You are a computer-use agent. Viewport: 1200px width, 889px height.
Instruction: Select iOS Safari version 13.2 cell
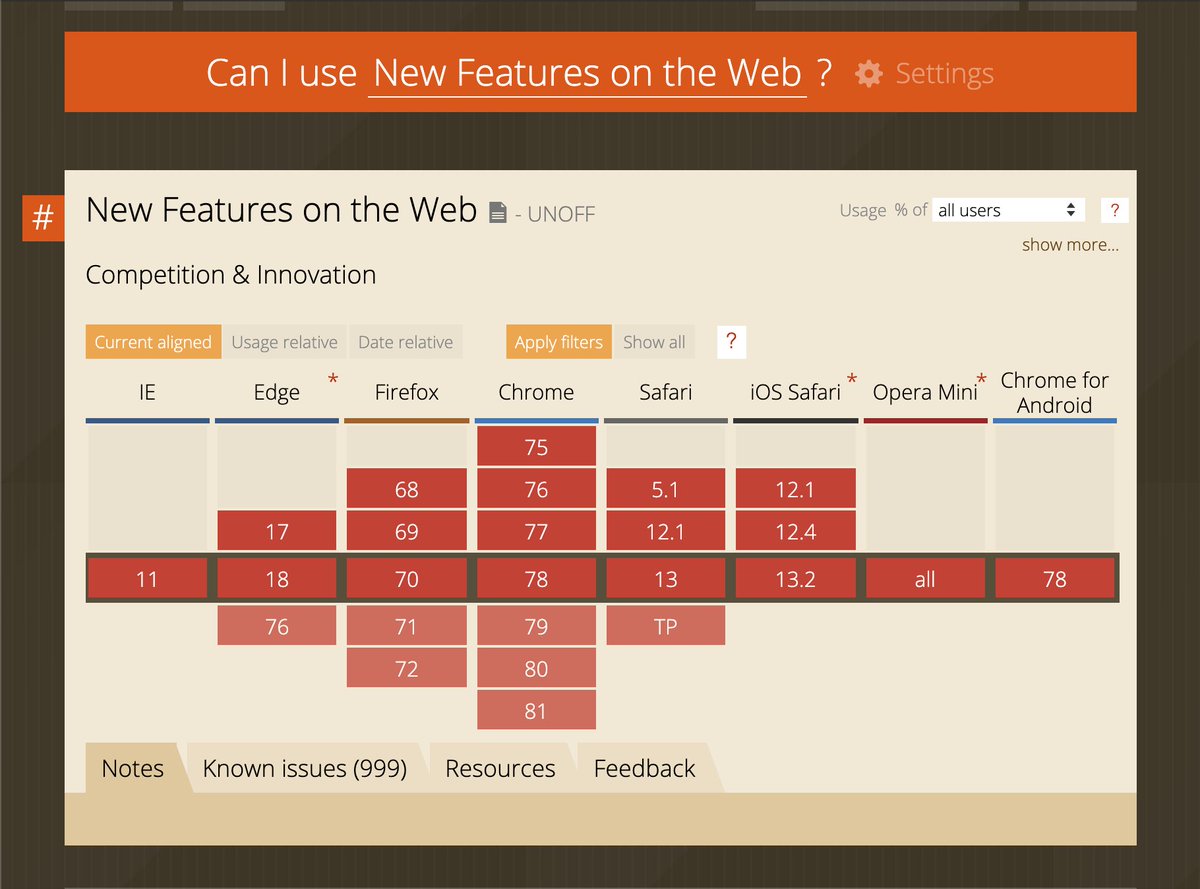pyautogui.click(x=796, y=579)
